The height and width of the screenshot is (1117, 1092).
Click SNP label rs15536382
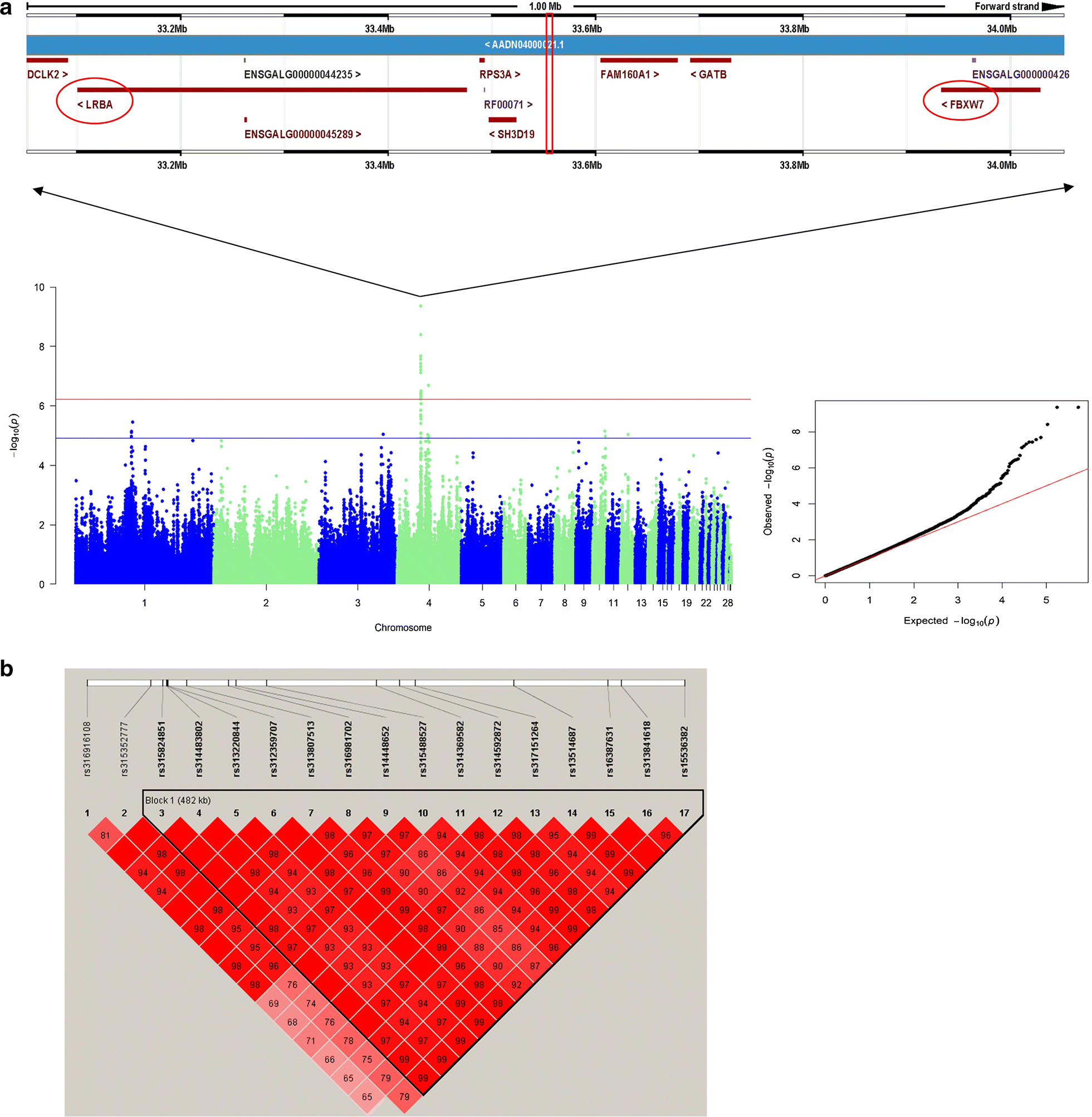[x=684, y=752]
